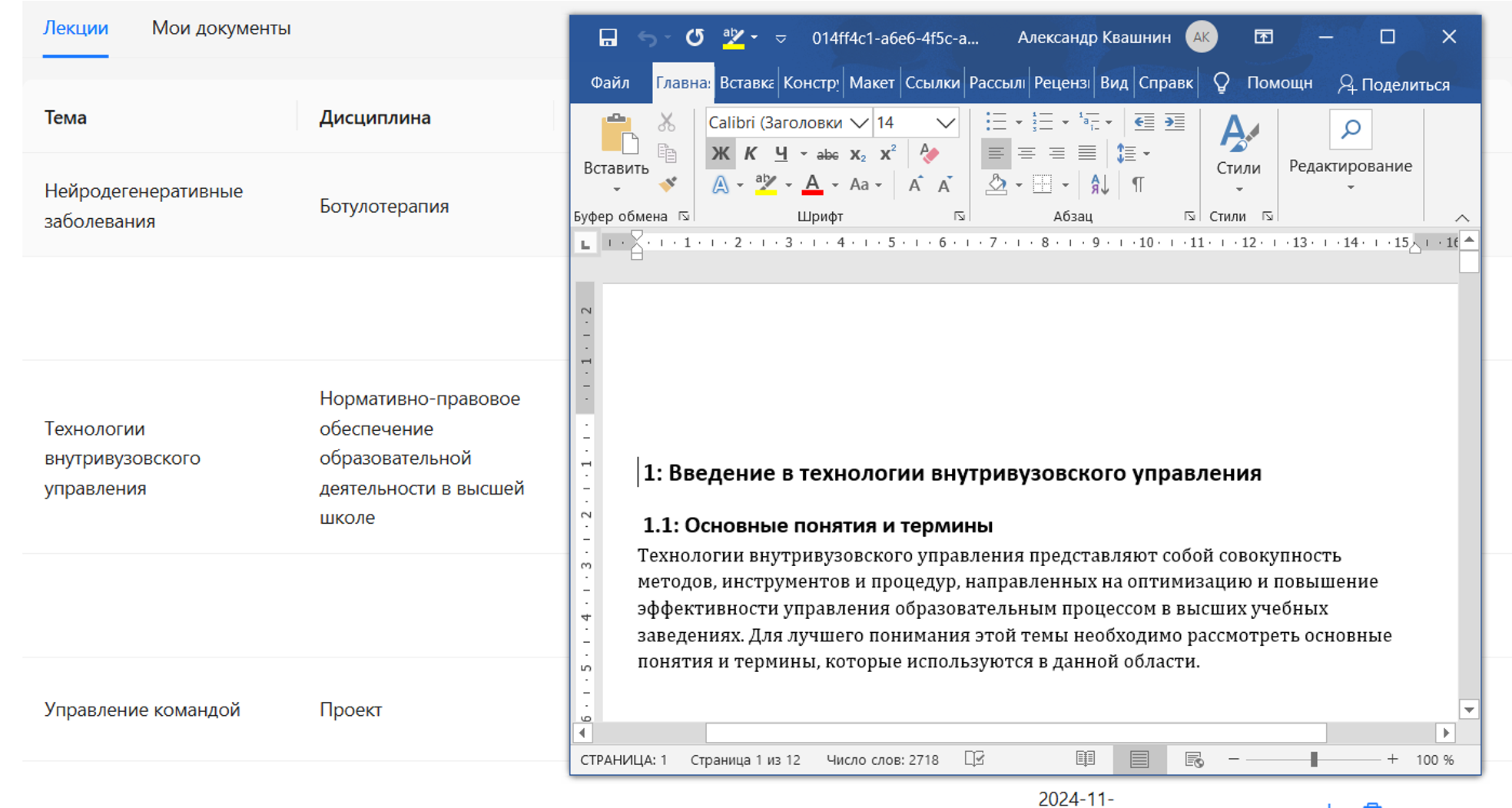The image size is (1512, 808).
Task: Apply strikethrough formatting (abc)
Action: pos(827,154)
